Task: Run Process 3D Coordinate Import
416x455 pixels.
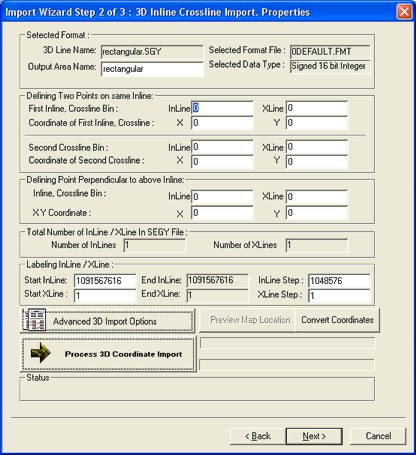Action: click(x=108, y=354)
